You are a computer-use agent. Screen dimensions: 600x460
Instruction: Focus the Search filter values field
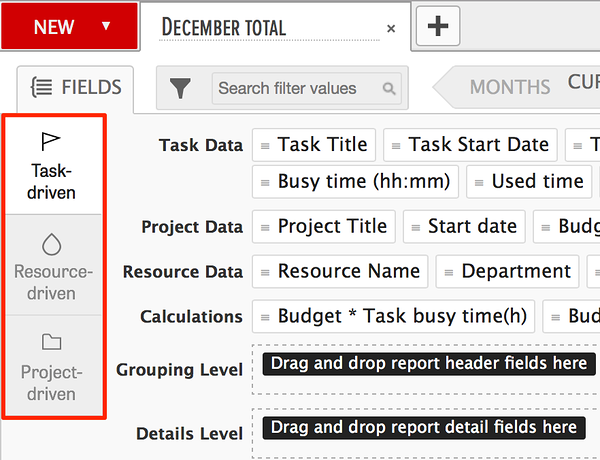307,88
